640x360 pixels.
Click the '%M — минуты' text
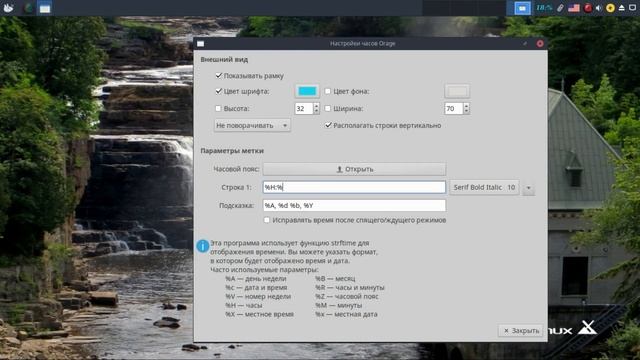tap(338, 305)
